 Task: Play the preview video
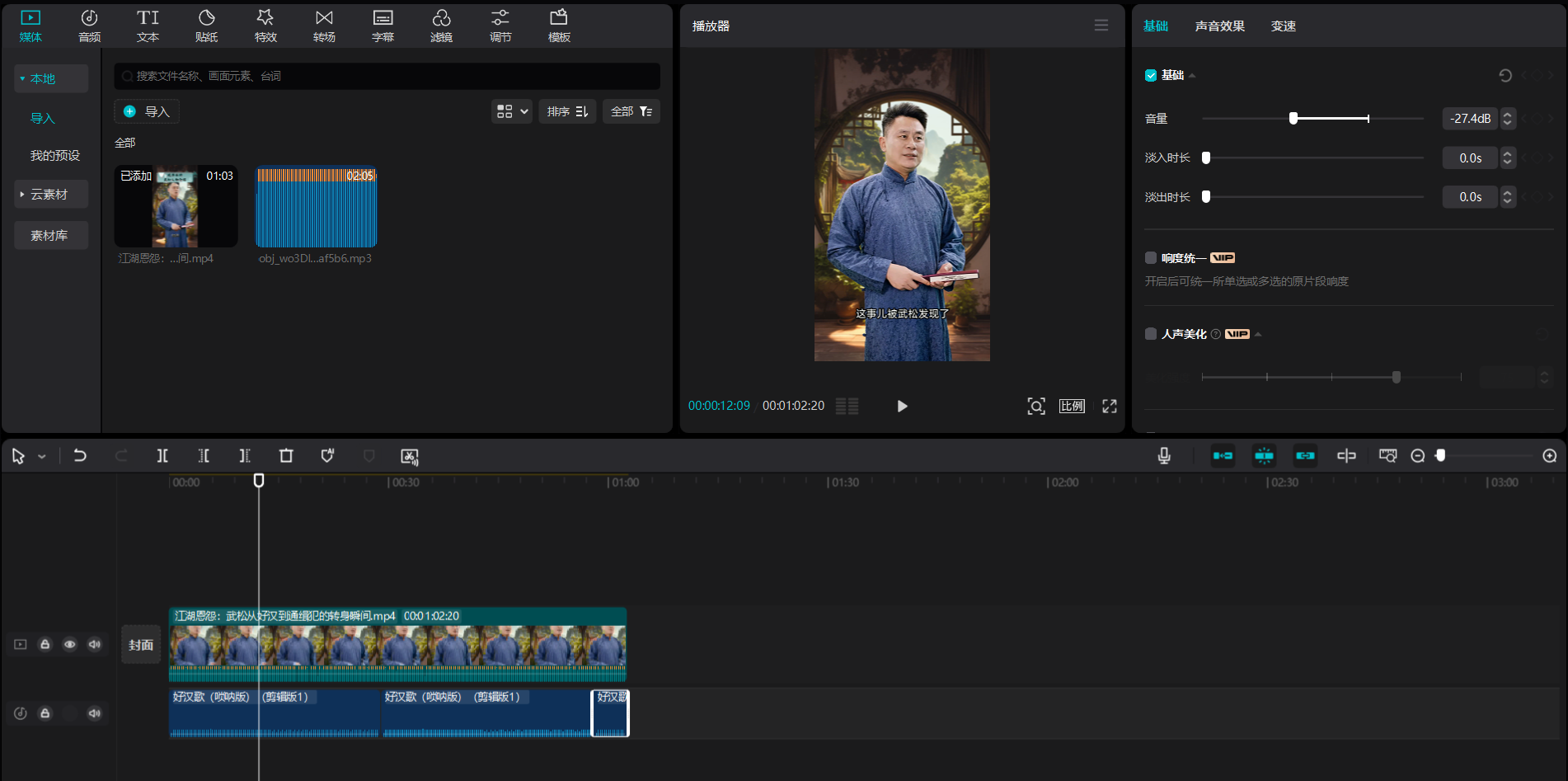click(x=902, y=406)
